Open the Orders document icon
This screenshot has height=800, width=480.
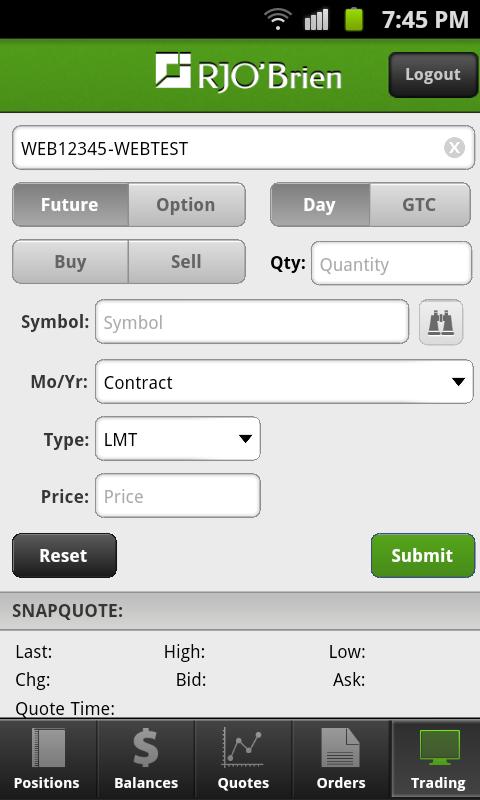(340, 748)
